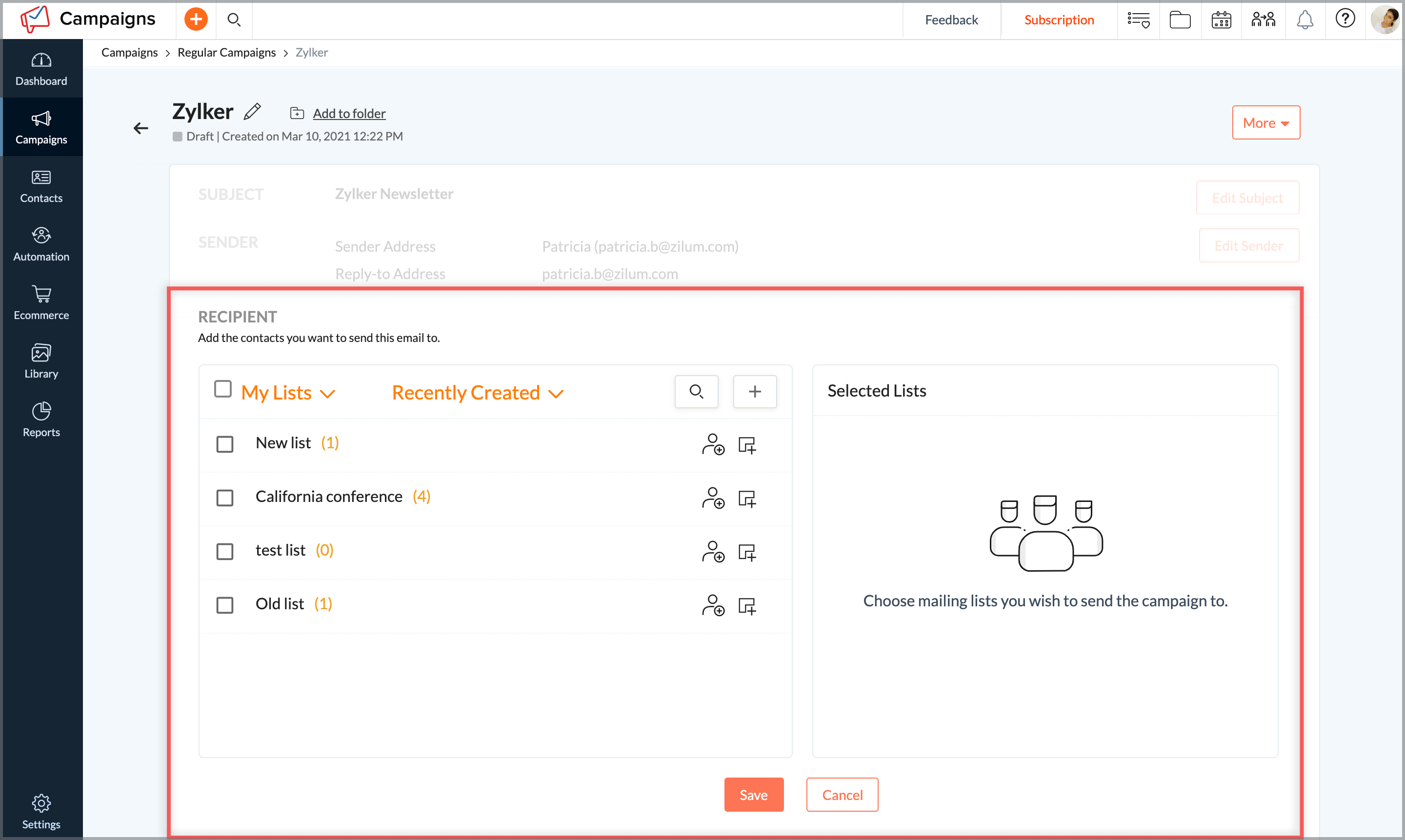Expand the Recently Created sort dropdown
This screenshot has height=840, width=1405.
click(477, 392)
